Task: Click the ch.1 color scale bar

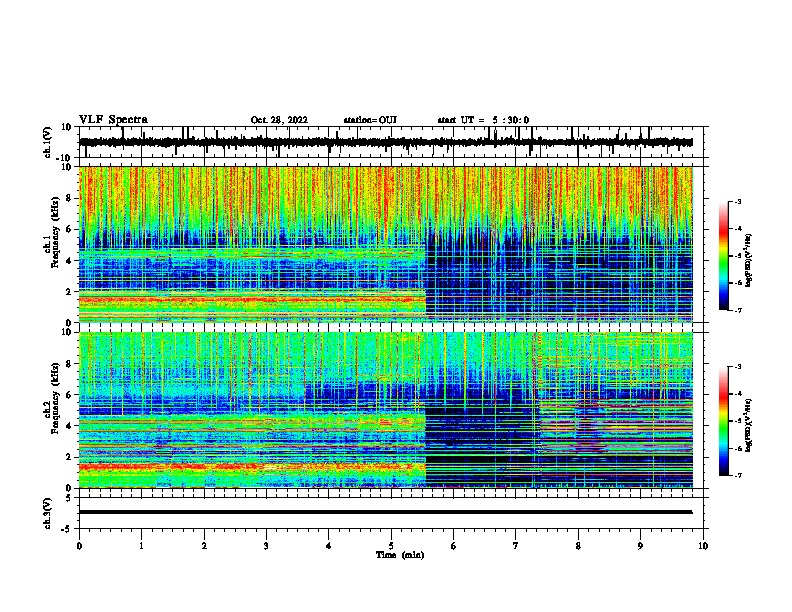Action: [x=724, y=256]
